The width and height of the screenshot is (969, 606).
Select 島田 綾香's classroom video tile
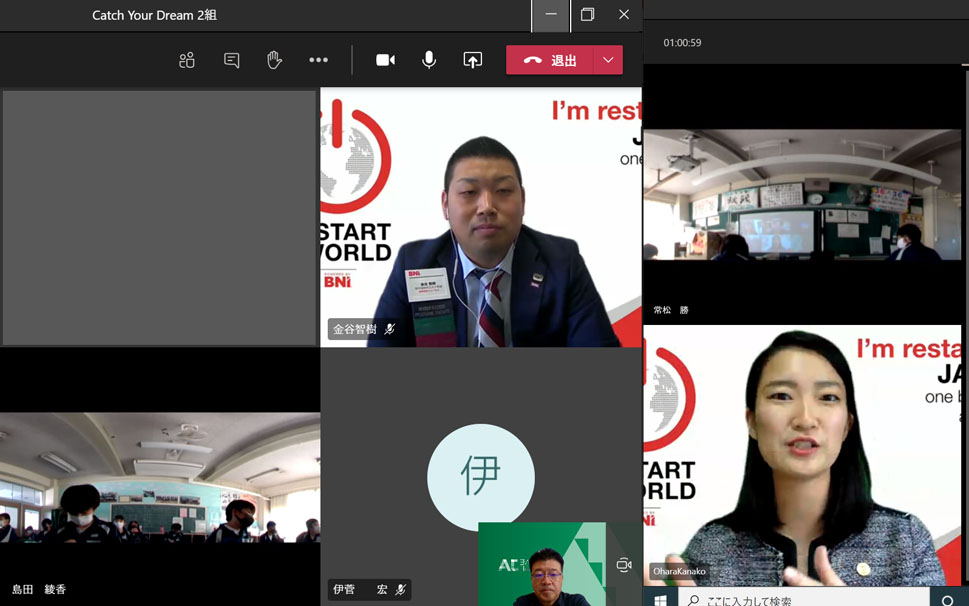click(x=160, y=477)
